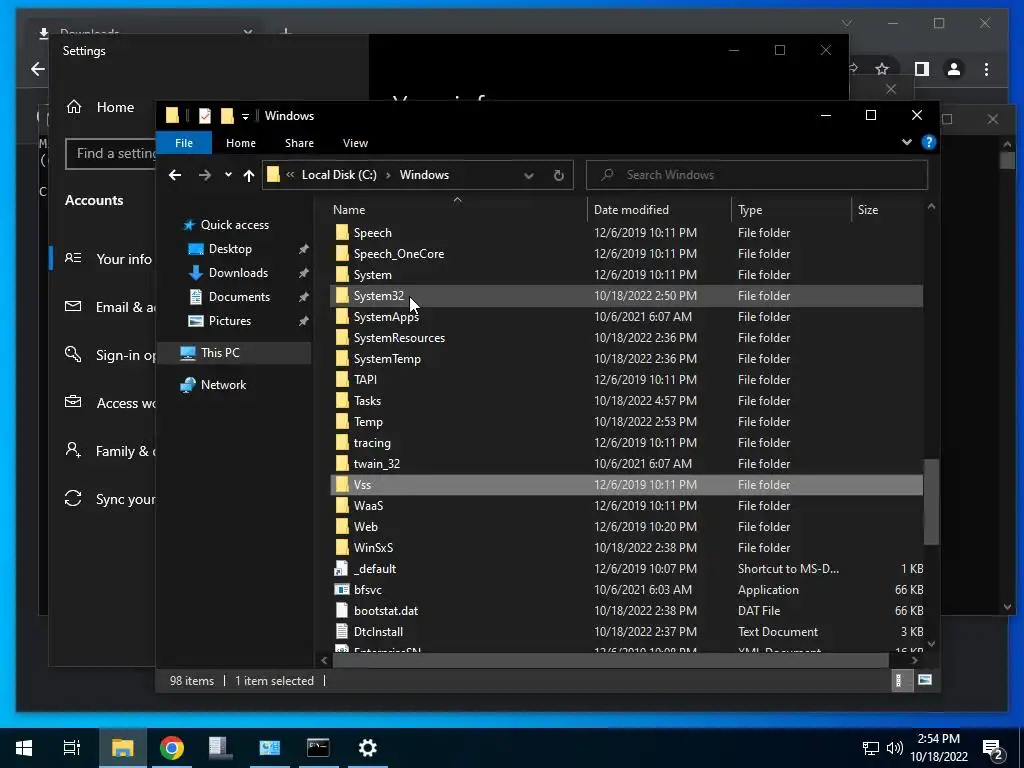The height and width of the screenshot is (768, 1024).
Task: Select the Vss folder row
Action: pos(626,485)
